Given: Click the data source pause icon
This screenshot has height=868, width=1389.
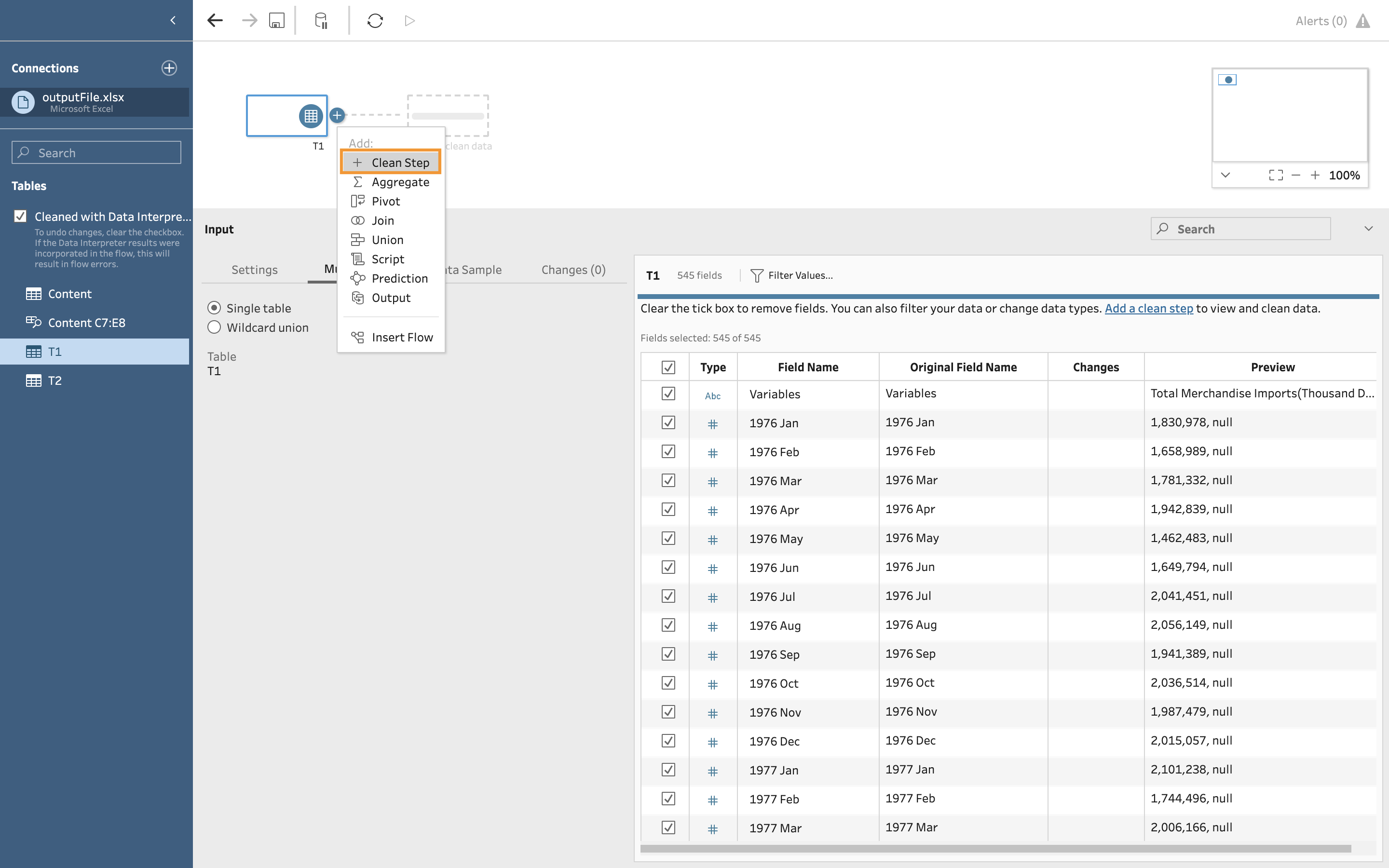Looking at the screenshot, I should (x=321, y=21).
